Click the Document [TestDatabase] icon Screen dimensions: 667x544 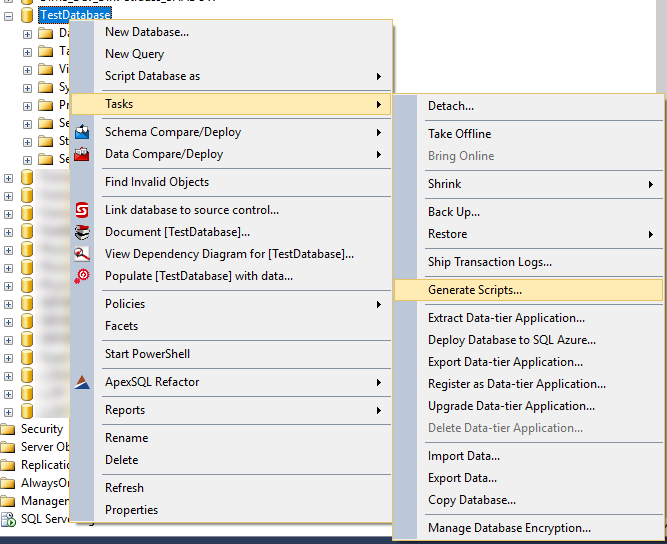click(x=82, y=232)
